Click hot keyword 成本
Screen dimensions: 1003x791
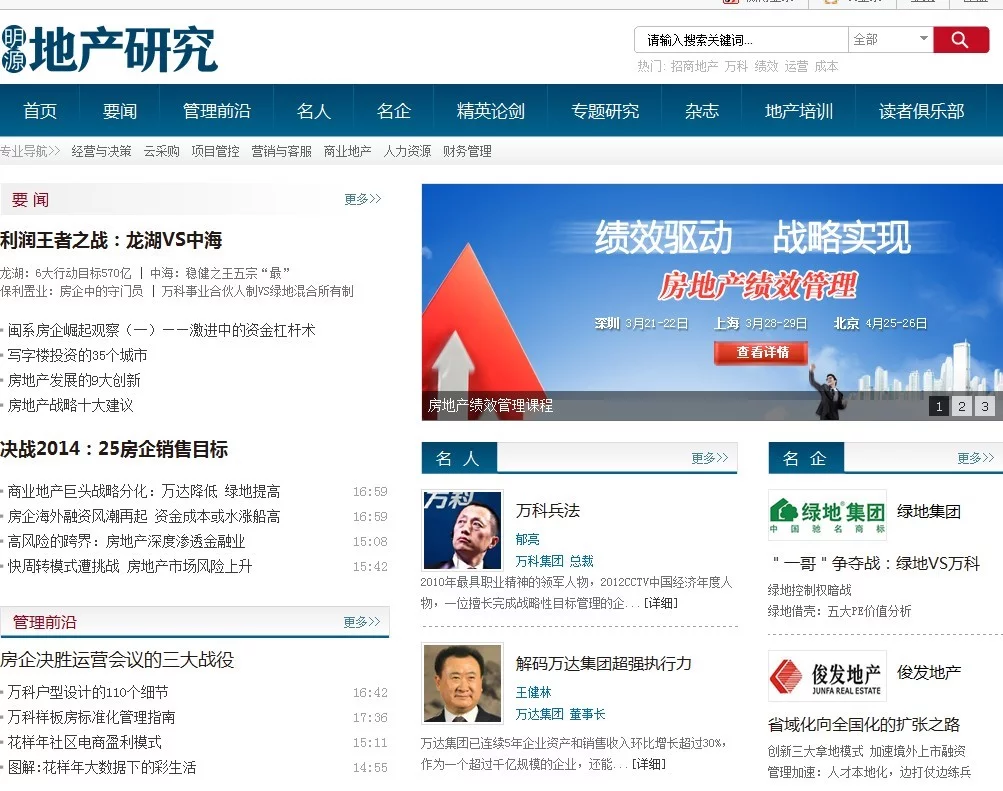pos(826,66)
